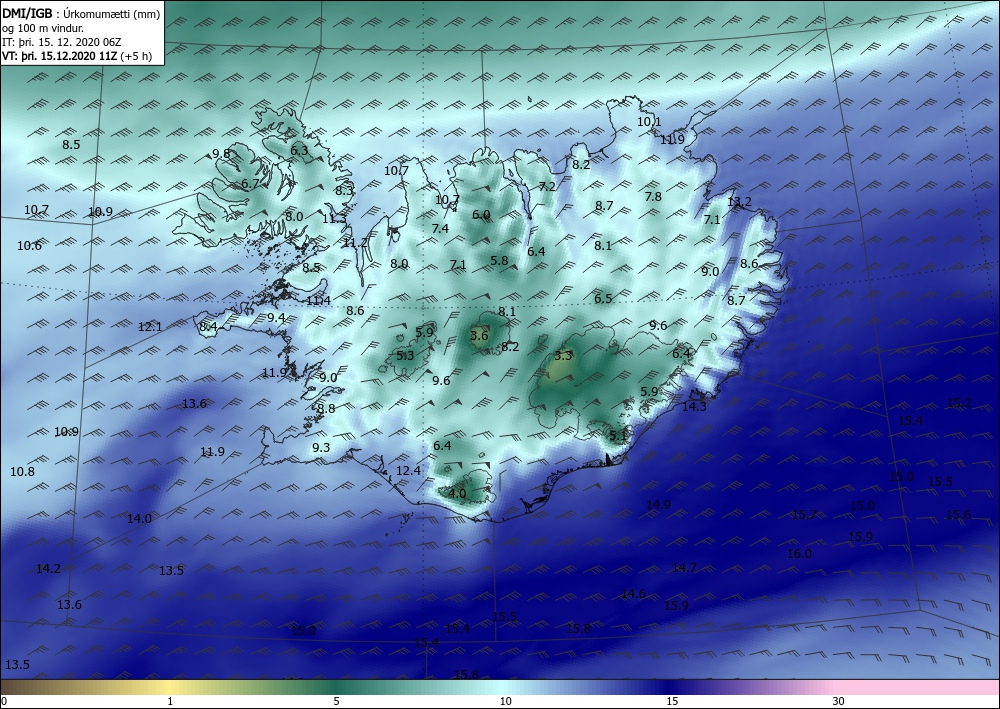Click the 9.4 map value

point(276,317)
